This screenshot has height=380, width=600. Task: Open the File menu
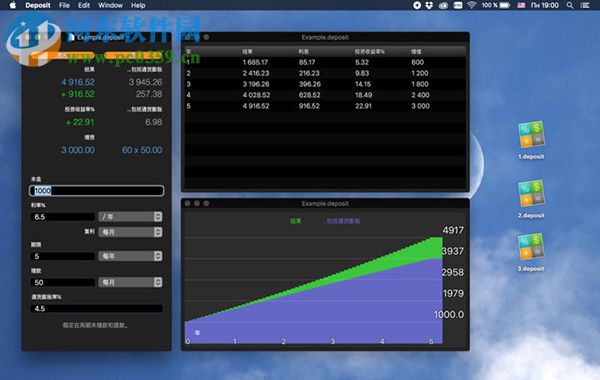click(x=64, y=5)
